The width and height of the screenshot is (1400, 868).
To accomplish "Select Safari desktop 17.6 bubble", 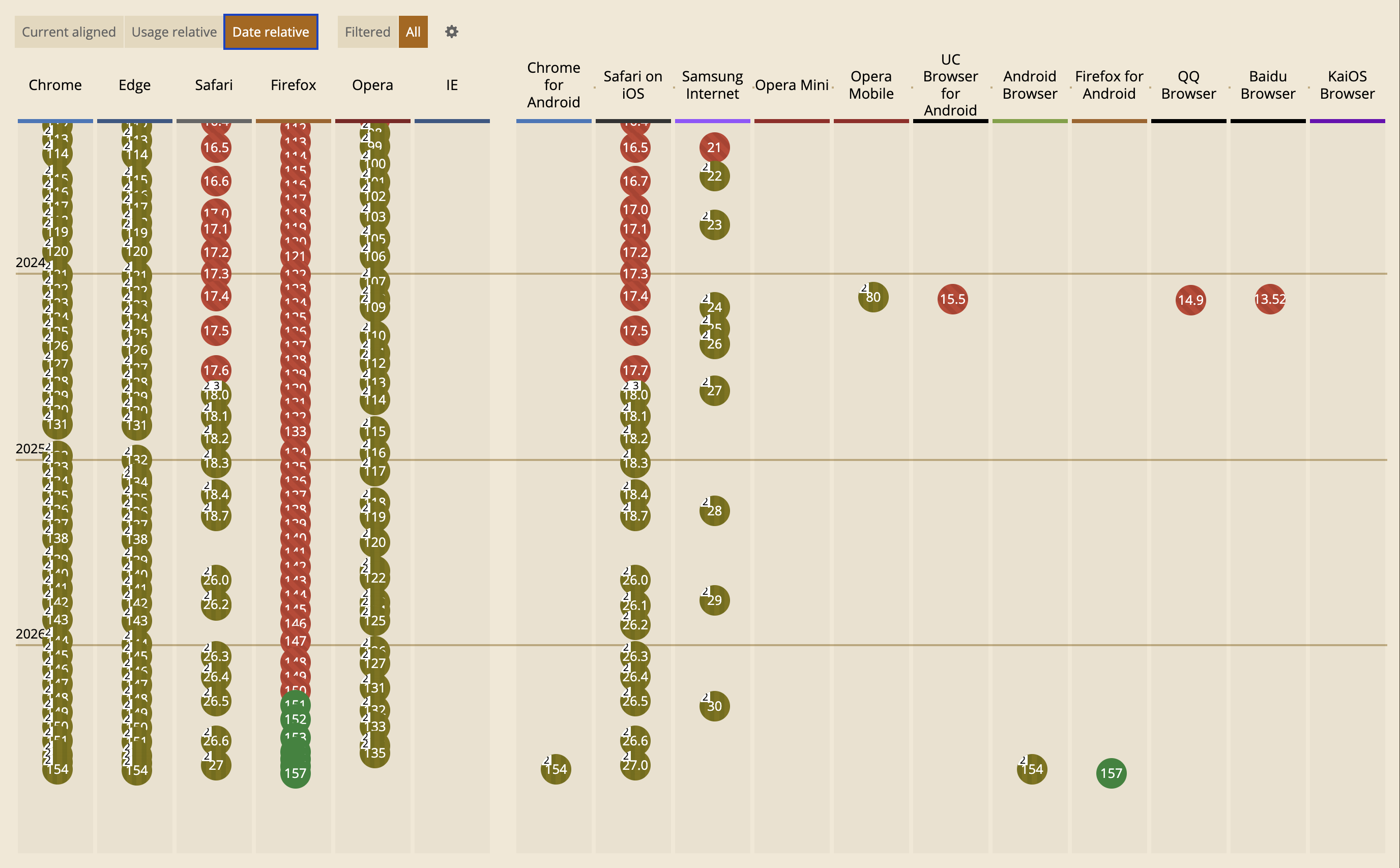I will click(x=216, y=371).
